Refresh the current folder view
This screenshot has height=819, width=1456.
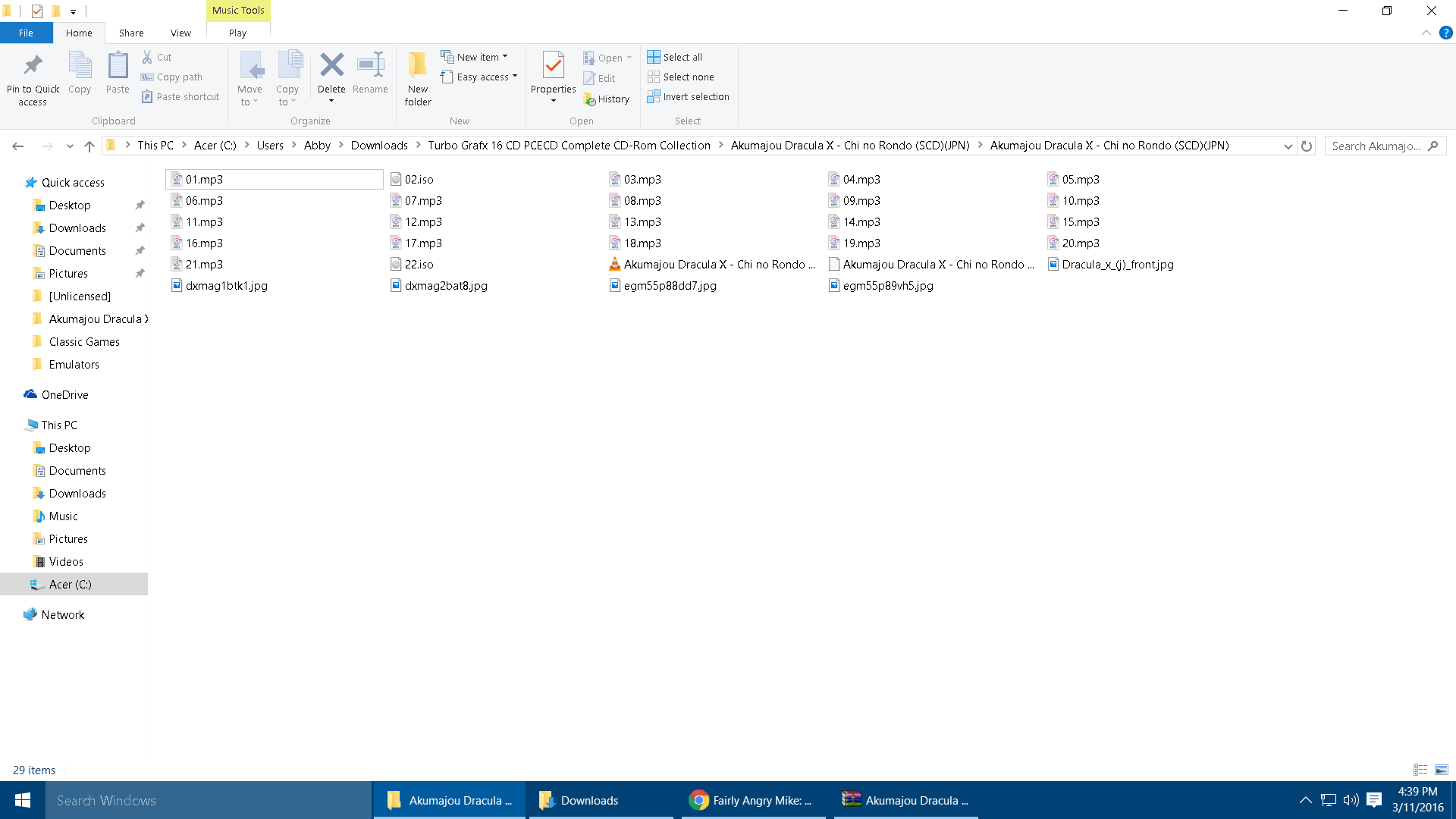(x=1307, y=146)
